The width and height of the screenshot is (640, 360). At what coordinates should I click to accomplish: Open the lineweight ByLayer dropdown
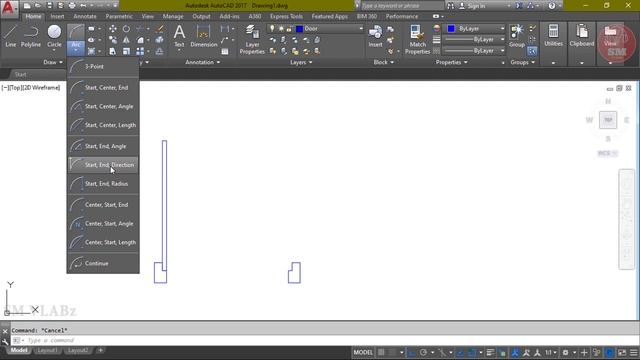coord(474,40)
